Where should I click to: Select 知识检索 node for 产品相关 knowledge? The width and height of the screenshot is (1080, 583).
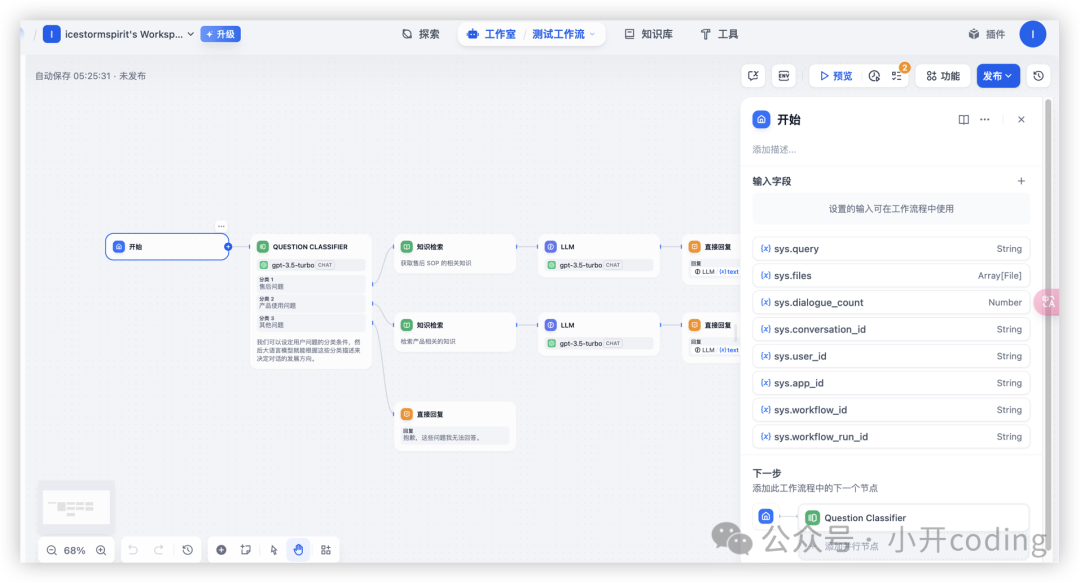[455, 333]
